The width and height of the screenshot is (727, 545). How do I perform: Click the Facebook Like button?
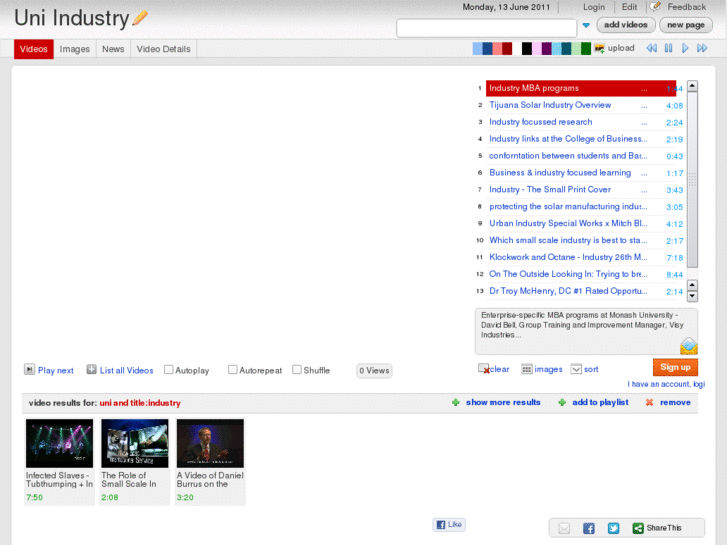[449, 525]
